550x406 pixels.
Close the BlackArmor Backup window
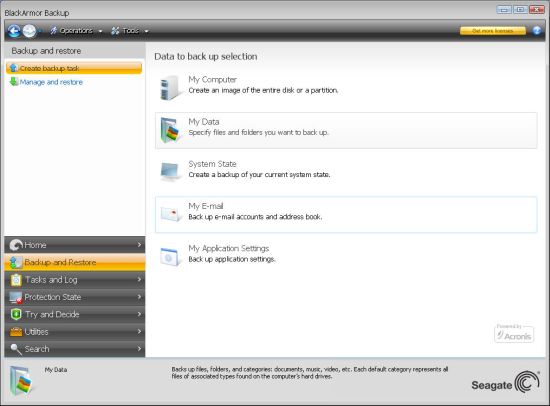pyautogui.click(x=537, y=9)
